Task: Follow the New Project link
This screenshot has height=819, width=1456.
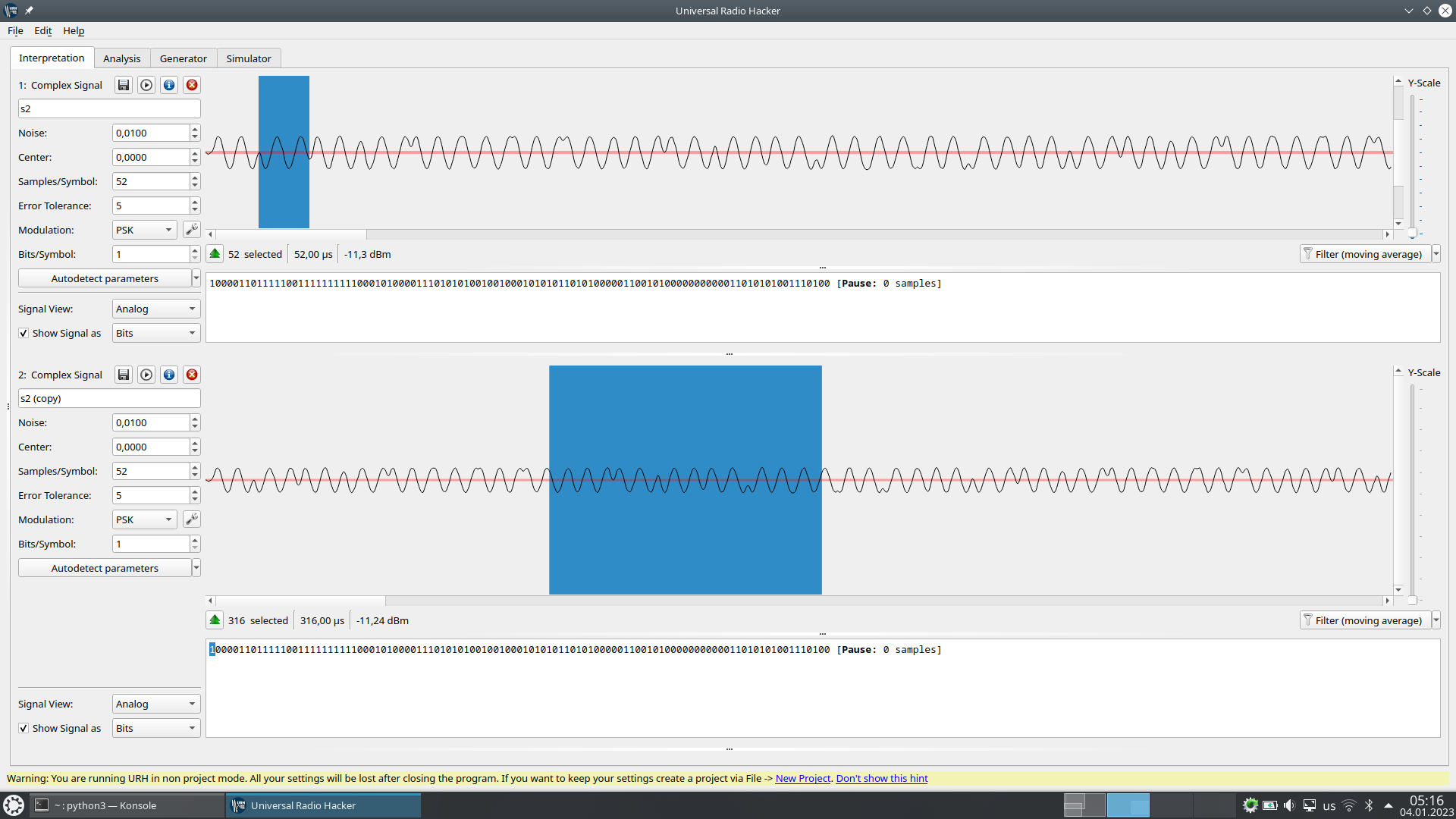Action: (802, 778)
